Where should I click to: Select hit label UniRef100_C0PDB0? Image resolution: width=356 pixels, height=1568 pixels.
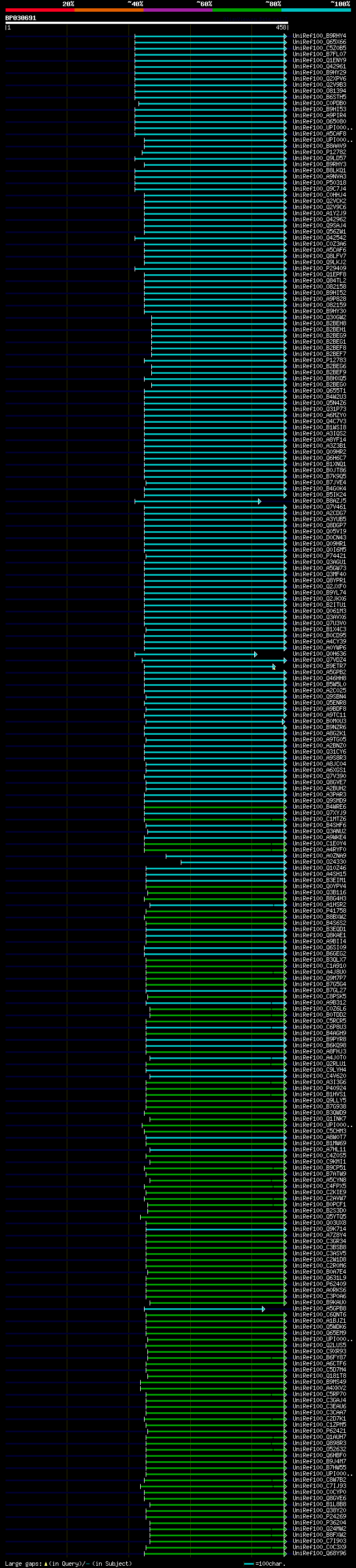pos(319,103)
